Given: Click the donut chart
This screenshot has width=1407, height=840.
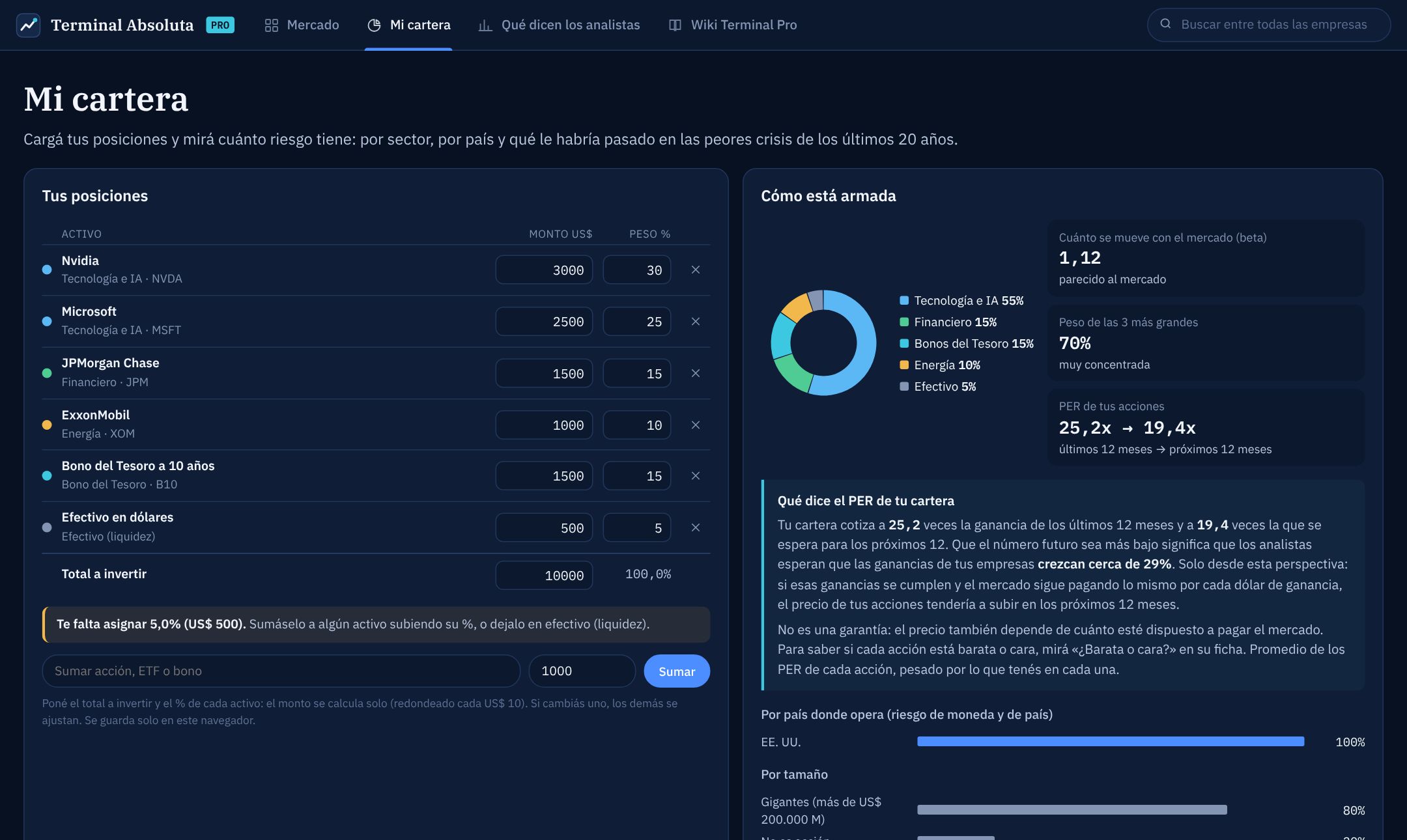Looking at the screenshot, I should click(823, 343).
